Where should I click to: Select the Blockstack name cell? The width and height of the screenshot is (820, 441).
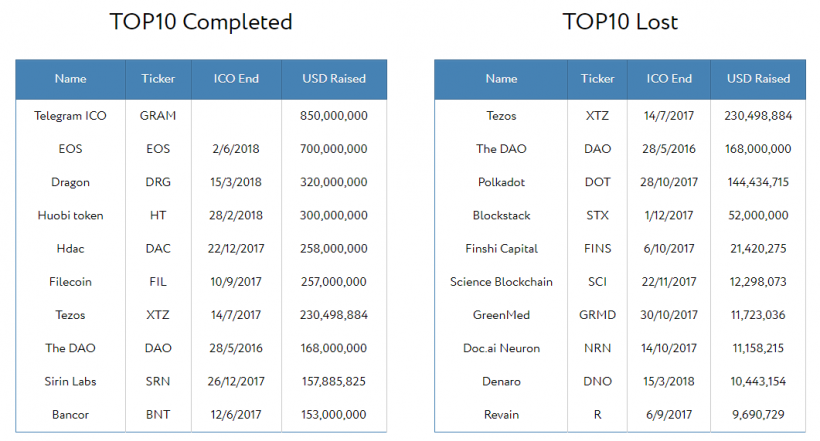coord(501,215)
